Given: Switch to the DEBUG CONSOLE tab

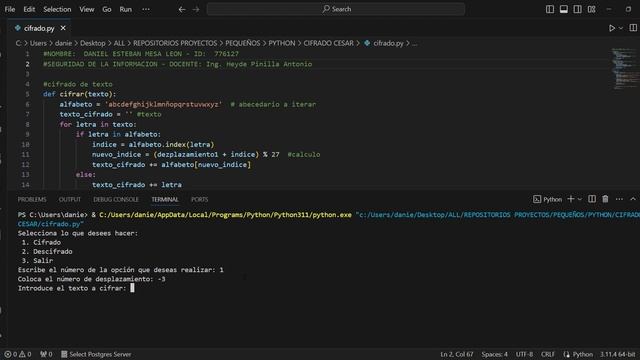Looking at the screenshot, I should (116, 199).
